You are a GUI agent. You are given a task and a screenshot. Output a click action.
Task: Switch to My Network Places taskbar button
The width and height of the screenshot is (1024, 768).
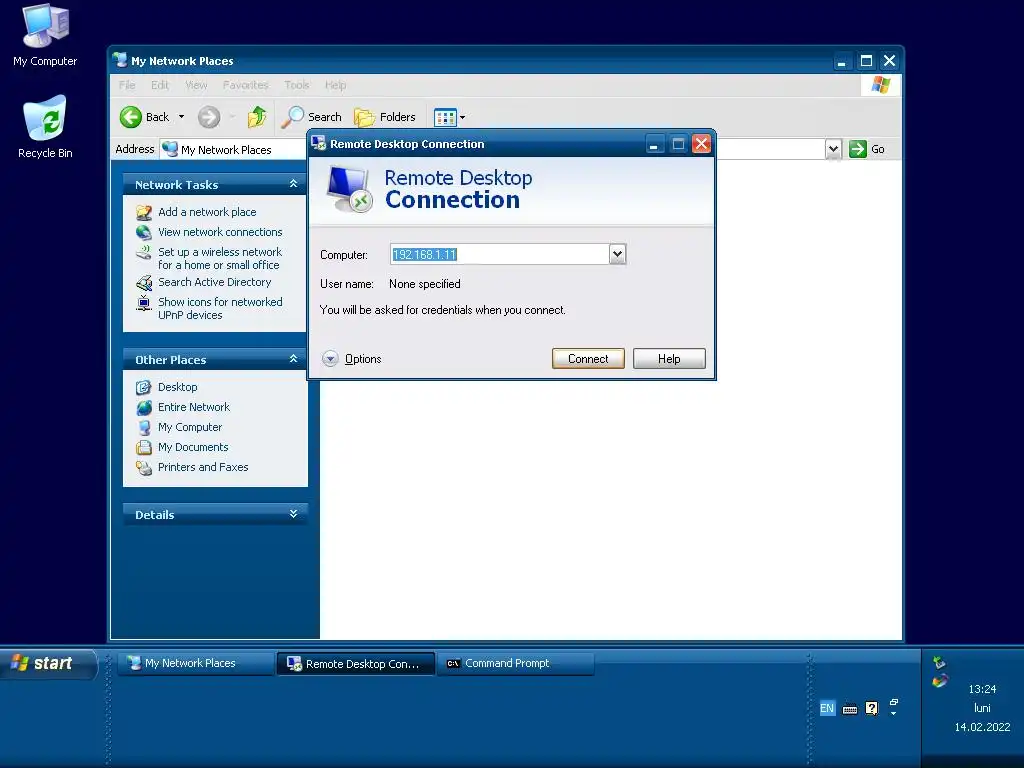[x=196, y=663]
